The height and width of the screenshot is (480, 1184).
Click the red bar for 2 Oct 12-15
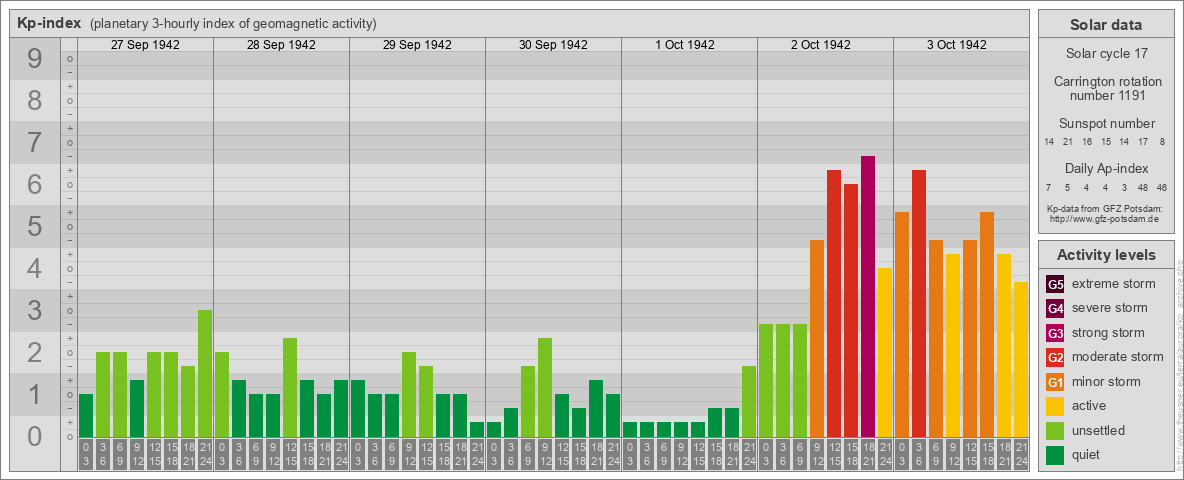coord(834,303)
